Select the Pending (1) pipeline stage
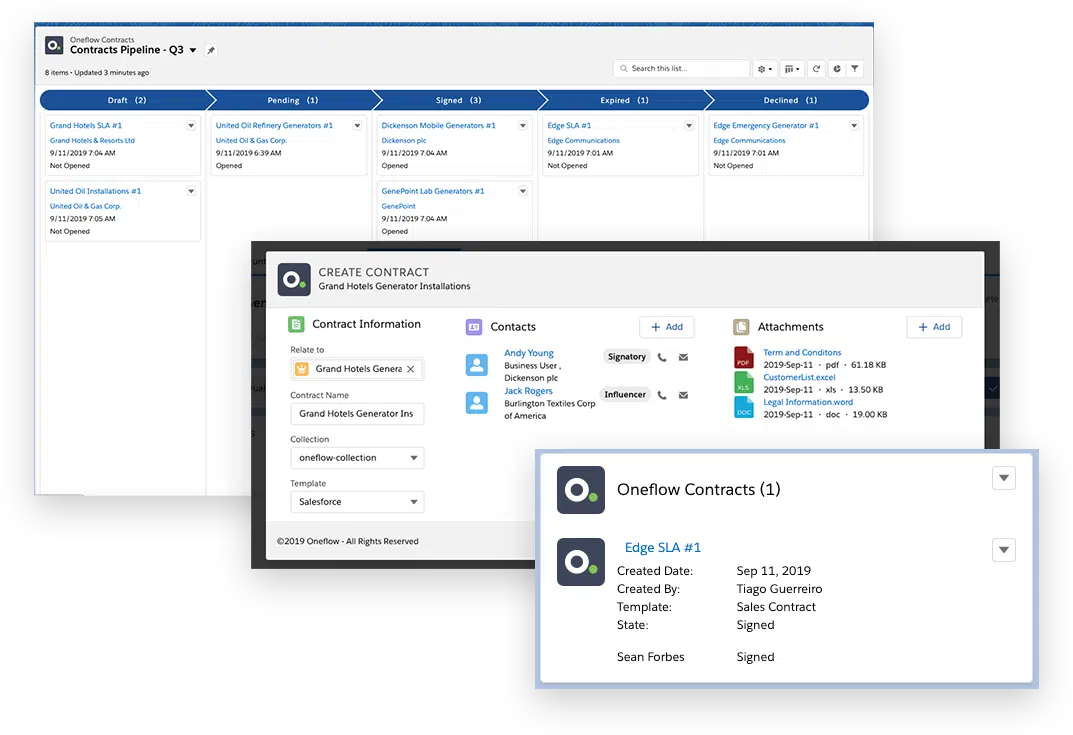The image size is (1073, 735). pos(292,100)
